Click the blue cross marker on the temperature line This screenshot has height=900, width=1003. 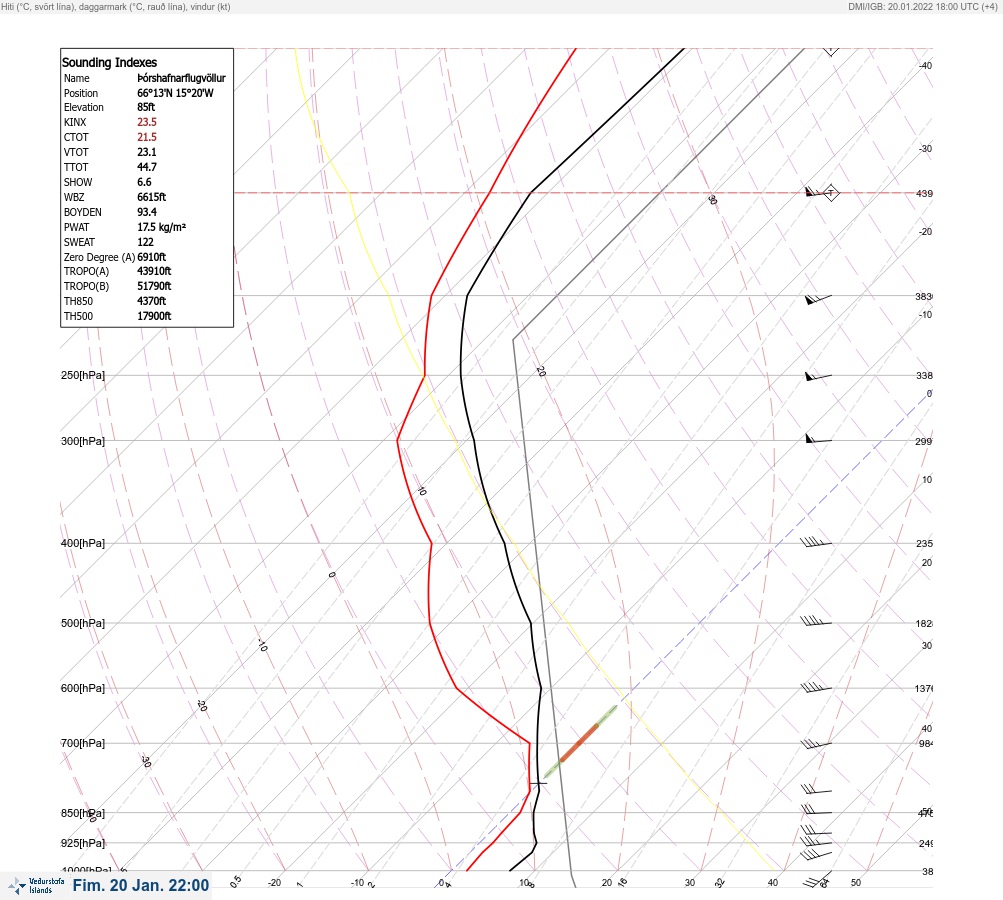538,783
